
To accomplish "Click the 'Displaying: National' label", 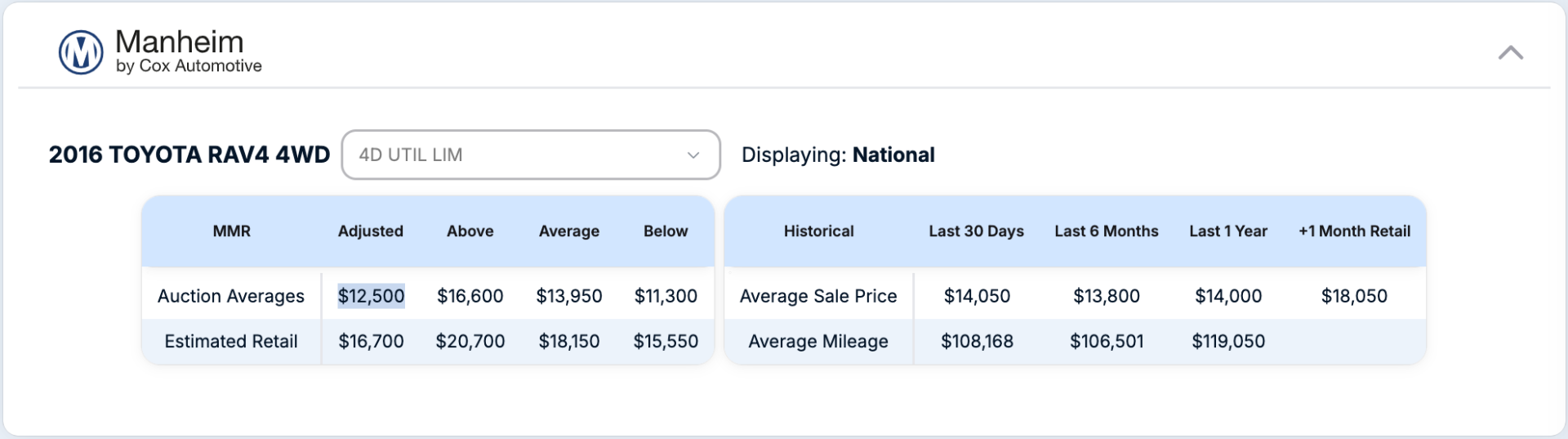I will [838, 155].
